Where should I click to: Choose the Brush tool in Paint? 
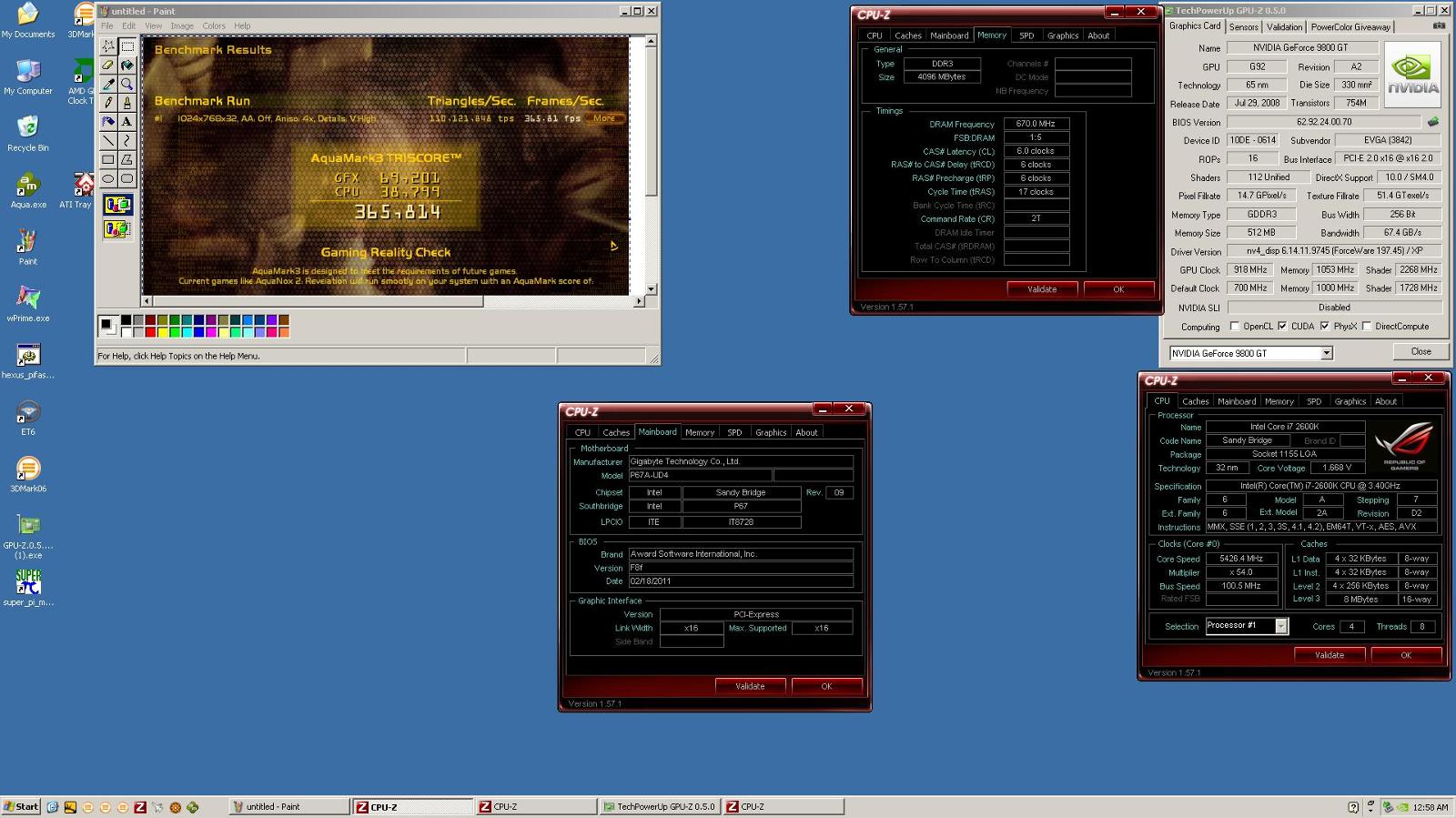tap(127, 103)
